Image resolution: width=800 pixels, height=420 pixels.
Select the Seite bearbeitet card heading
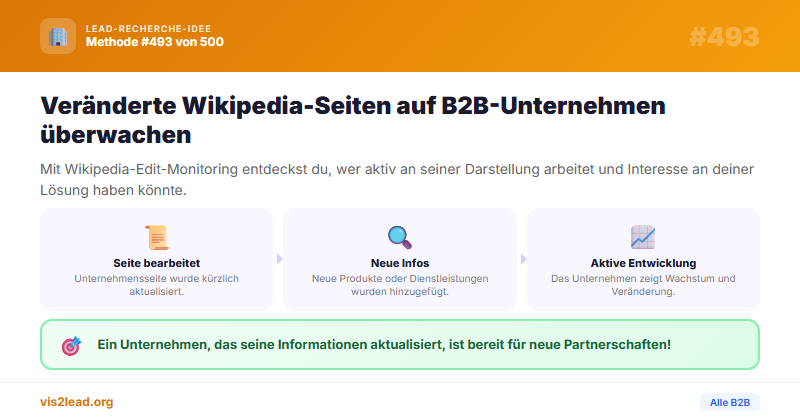tap(157, 263)
